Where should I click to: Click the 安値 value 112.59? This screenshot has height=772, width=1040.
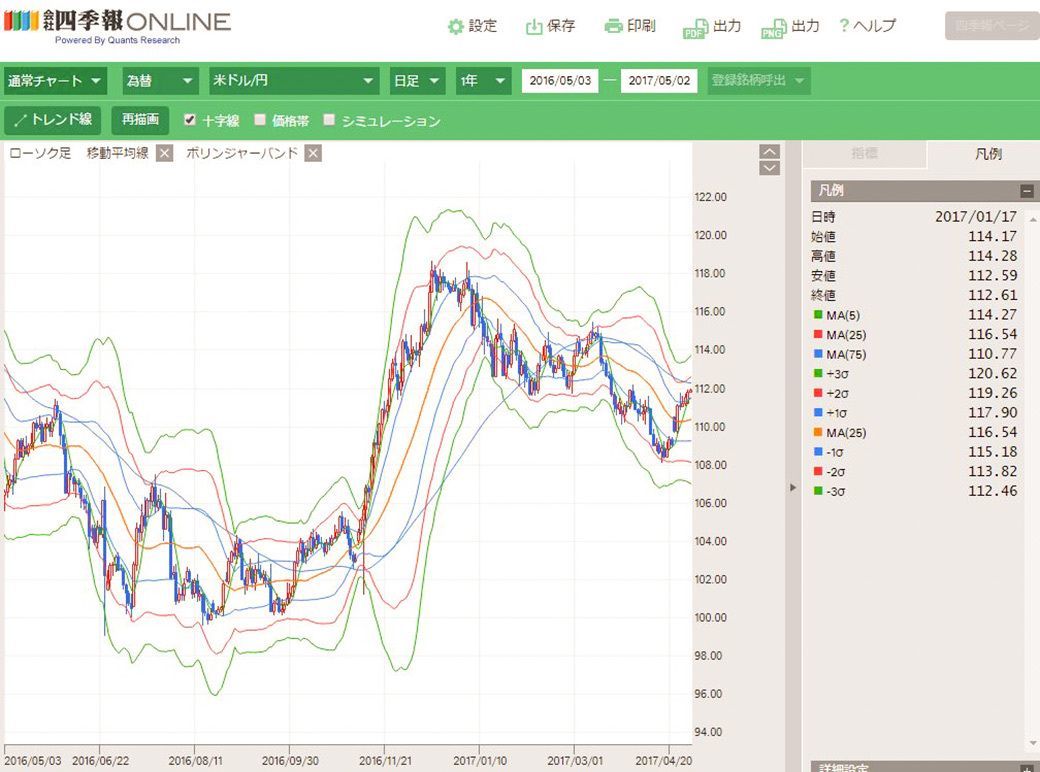pos(992,275)
